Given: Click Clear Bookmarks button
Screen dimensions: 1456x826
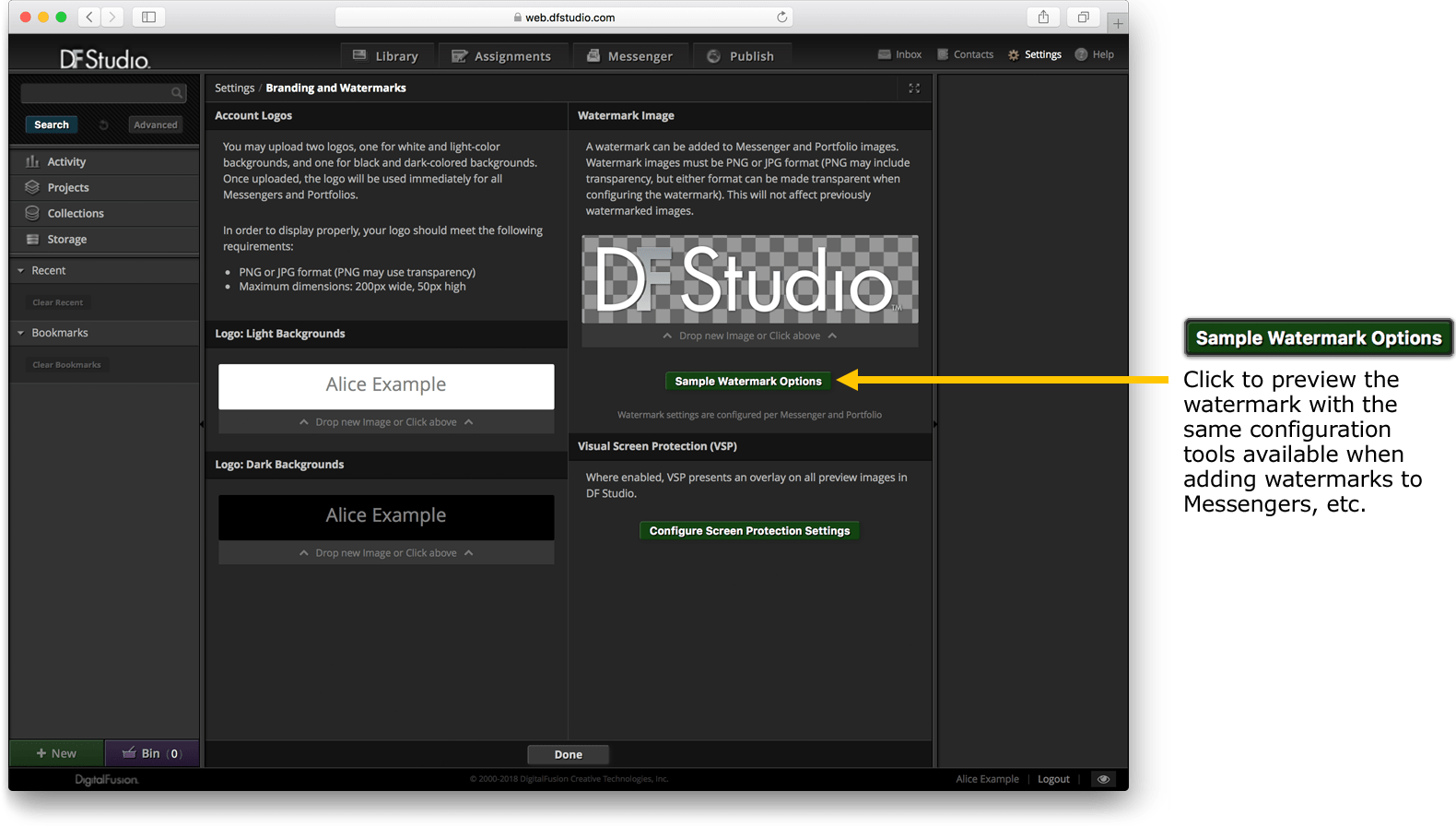Looking at the screenshot, I should [x=67, y=365].
